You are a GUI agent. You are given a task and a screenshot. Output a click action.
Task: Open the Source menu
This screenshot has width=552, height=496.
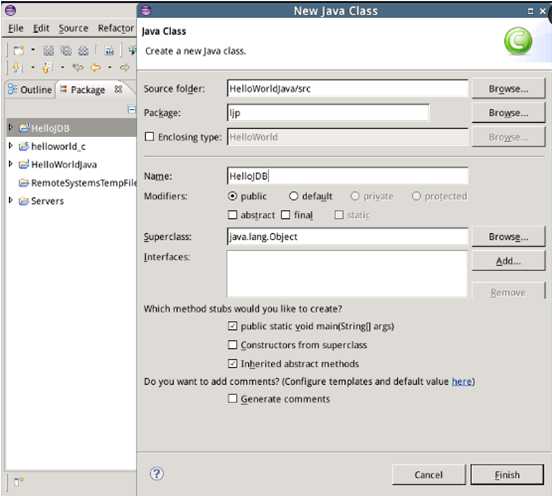tap(73, 28)
